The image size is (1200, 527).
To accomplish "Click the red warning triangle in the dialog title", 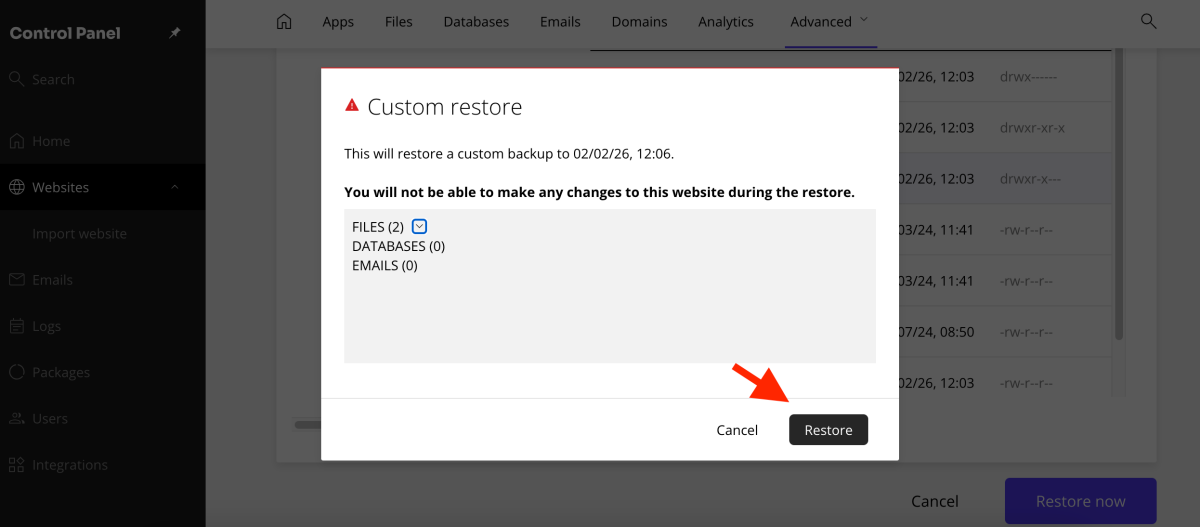I will (351, 105).
